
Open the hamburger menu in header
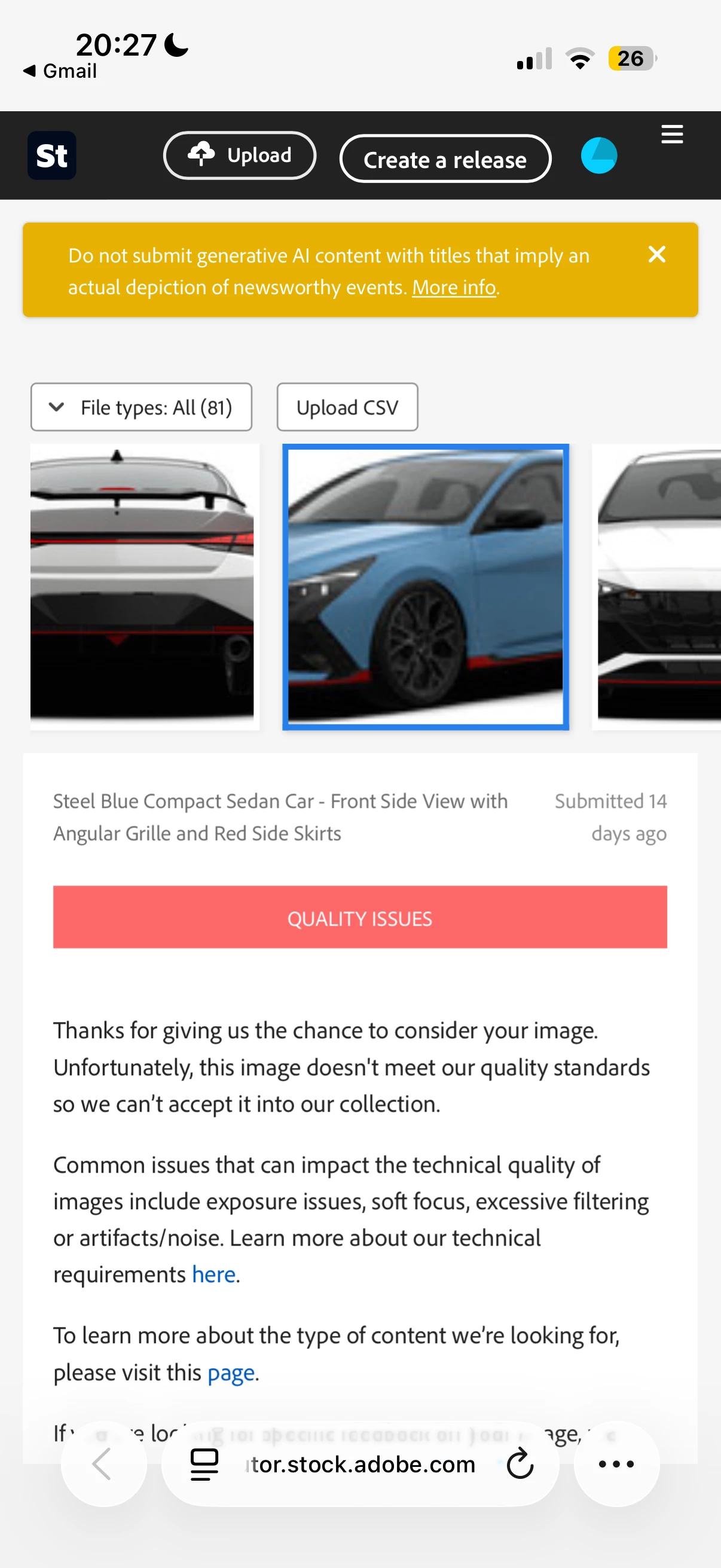[672, 134]
